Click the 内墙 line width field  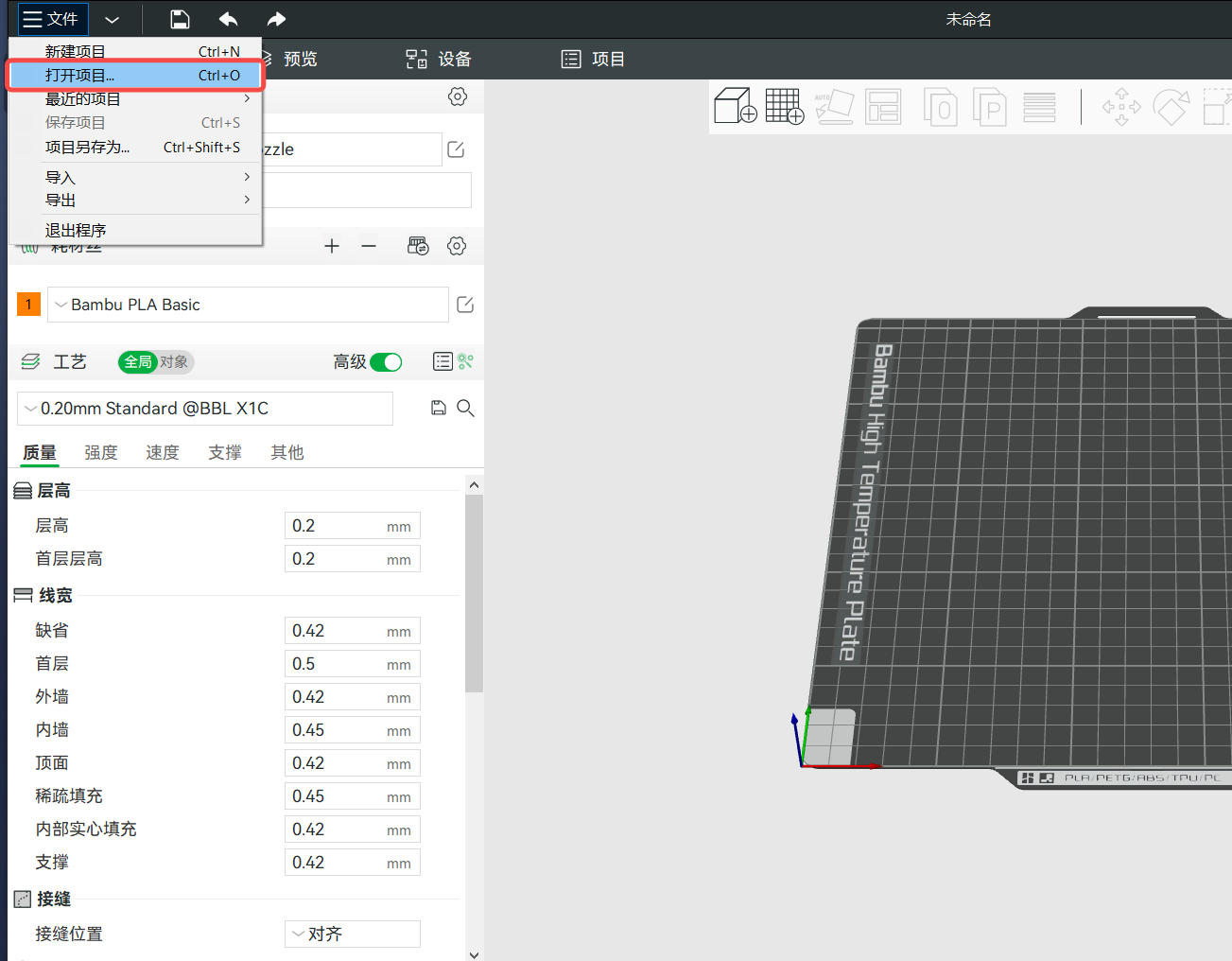353,730
